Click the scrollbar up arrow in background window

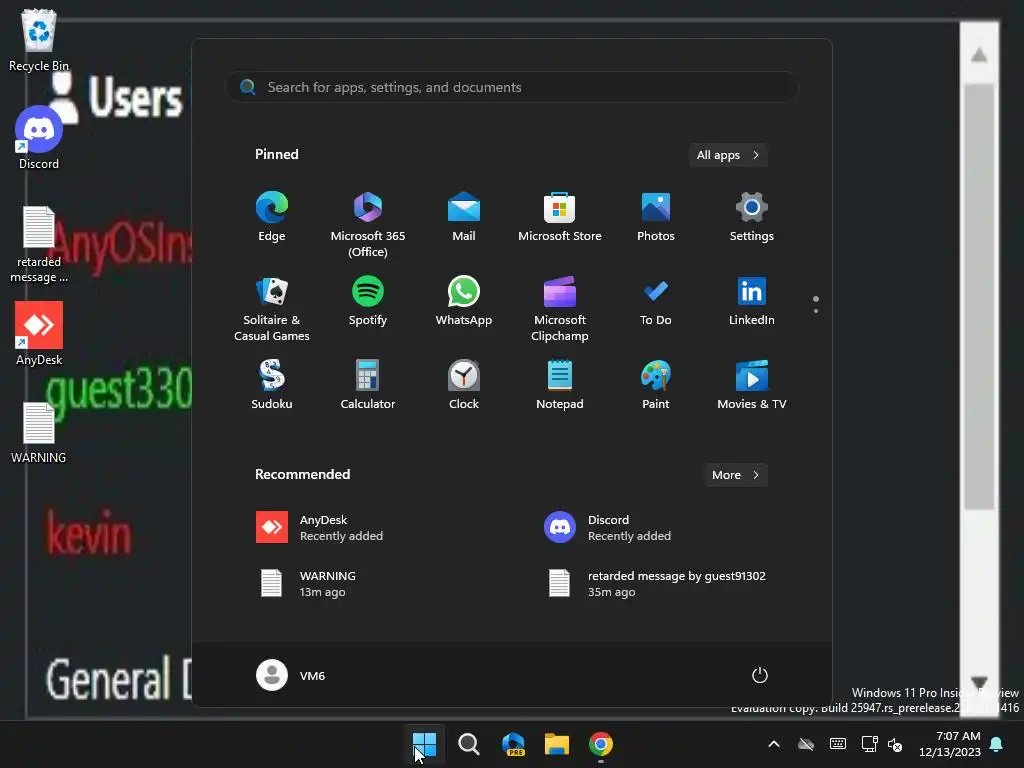click(979, 55)
